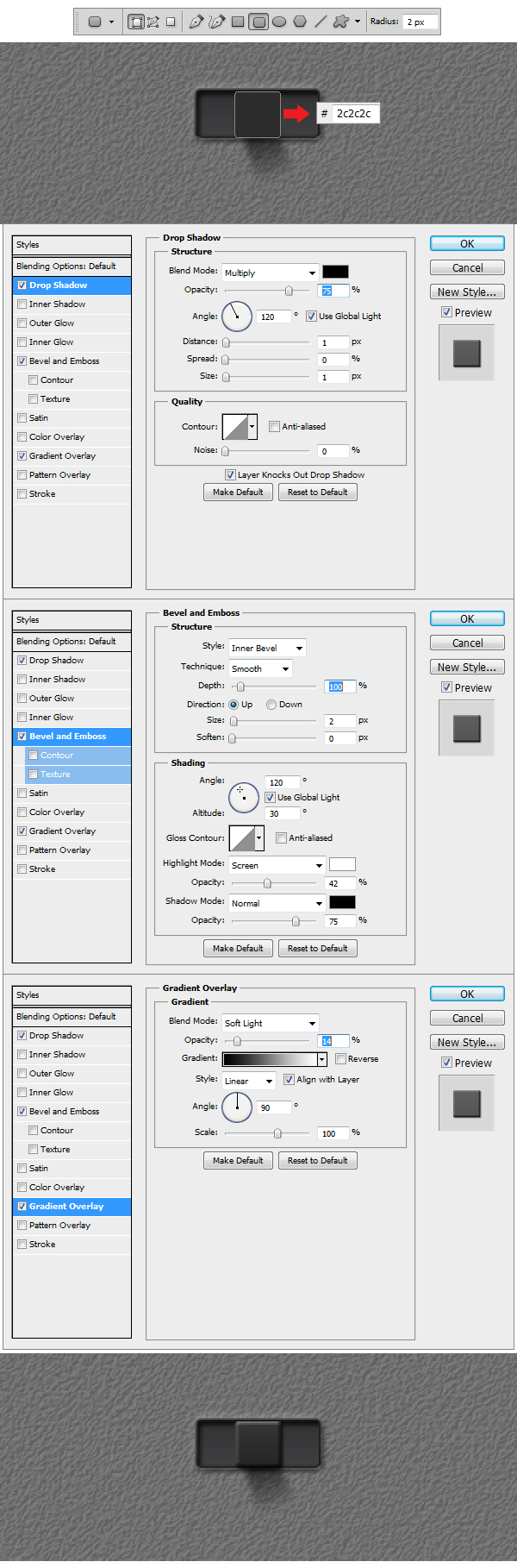Image resolution: width=517 pixels, height=1568 pixels.
Task: Click the Drop Shadow black color swatch
Action: tap(335, 272)
